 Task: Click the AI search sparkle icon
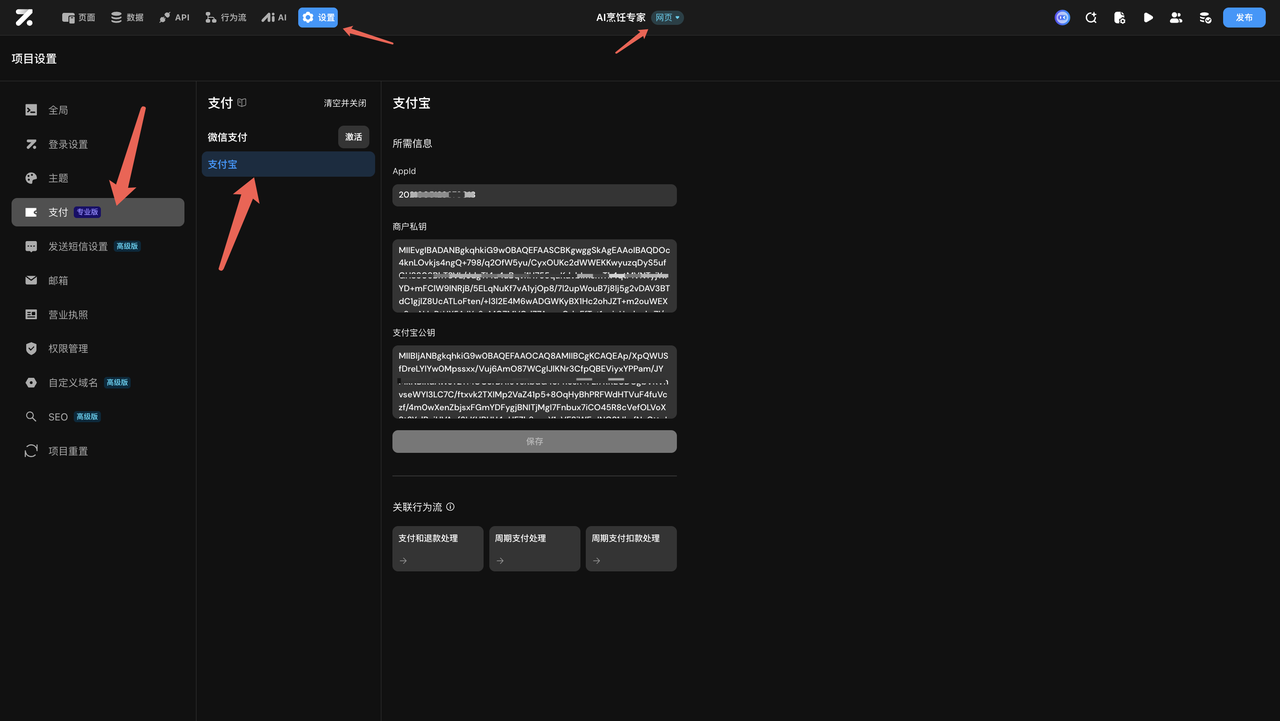(x=1091, y=17)
